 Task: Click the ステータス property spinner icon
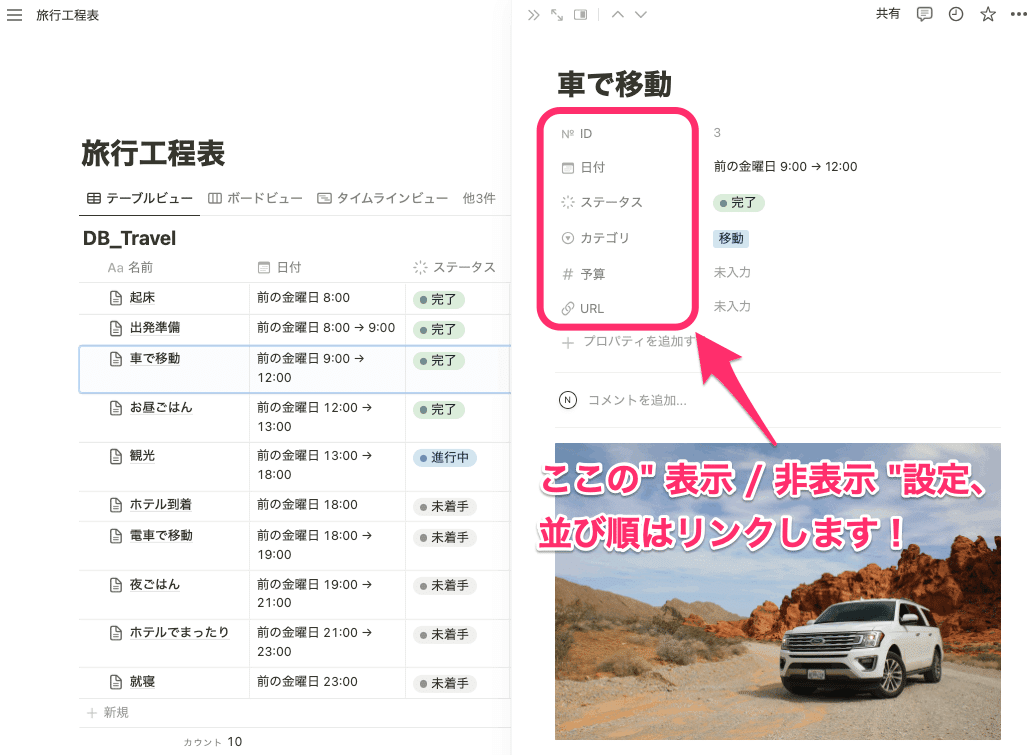570,202
